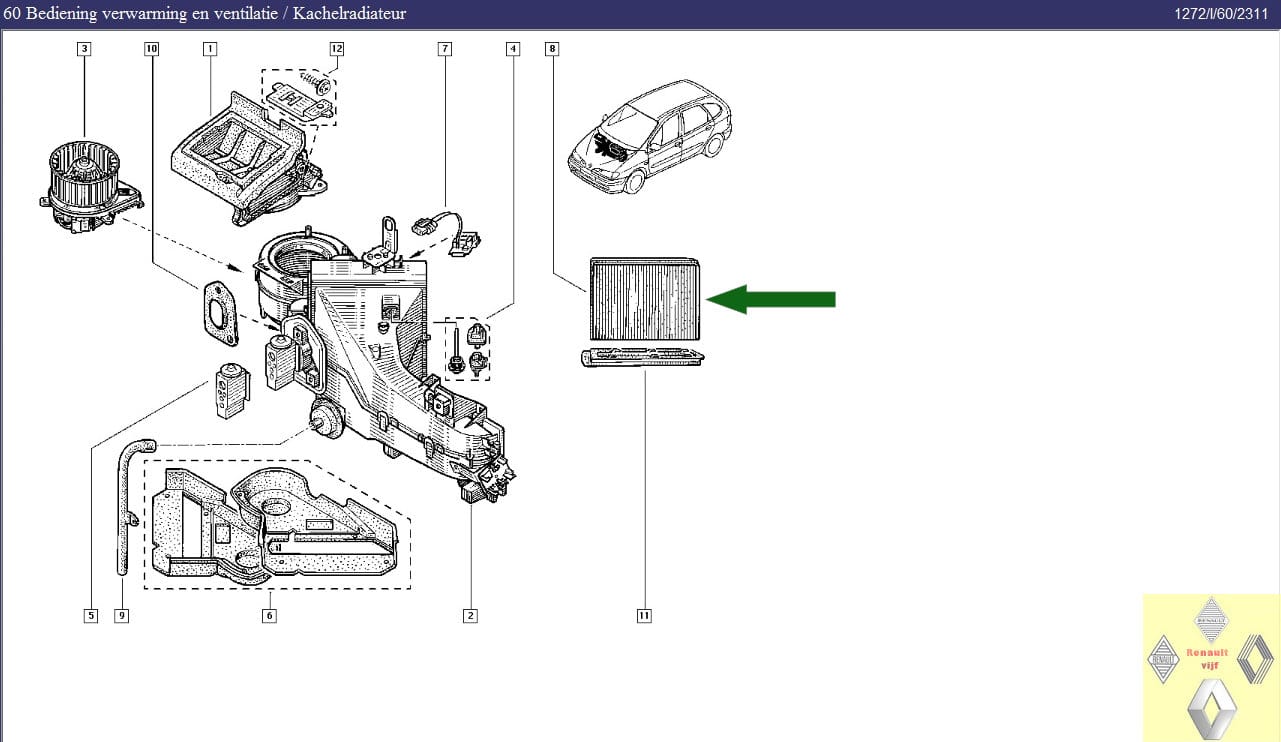Click the large modern Renault logo

point(1211,709)
